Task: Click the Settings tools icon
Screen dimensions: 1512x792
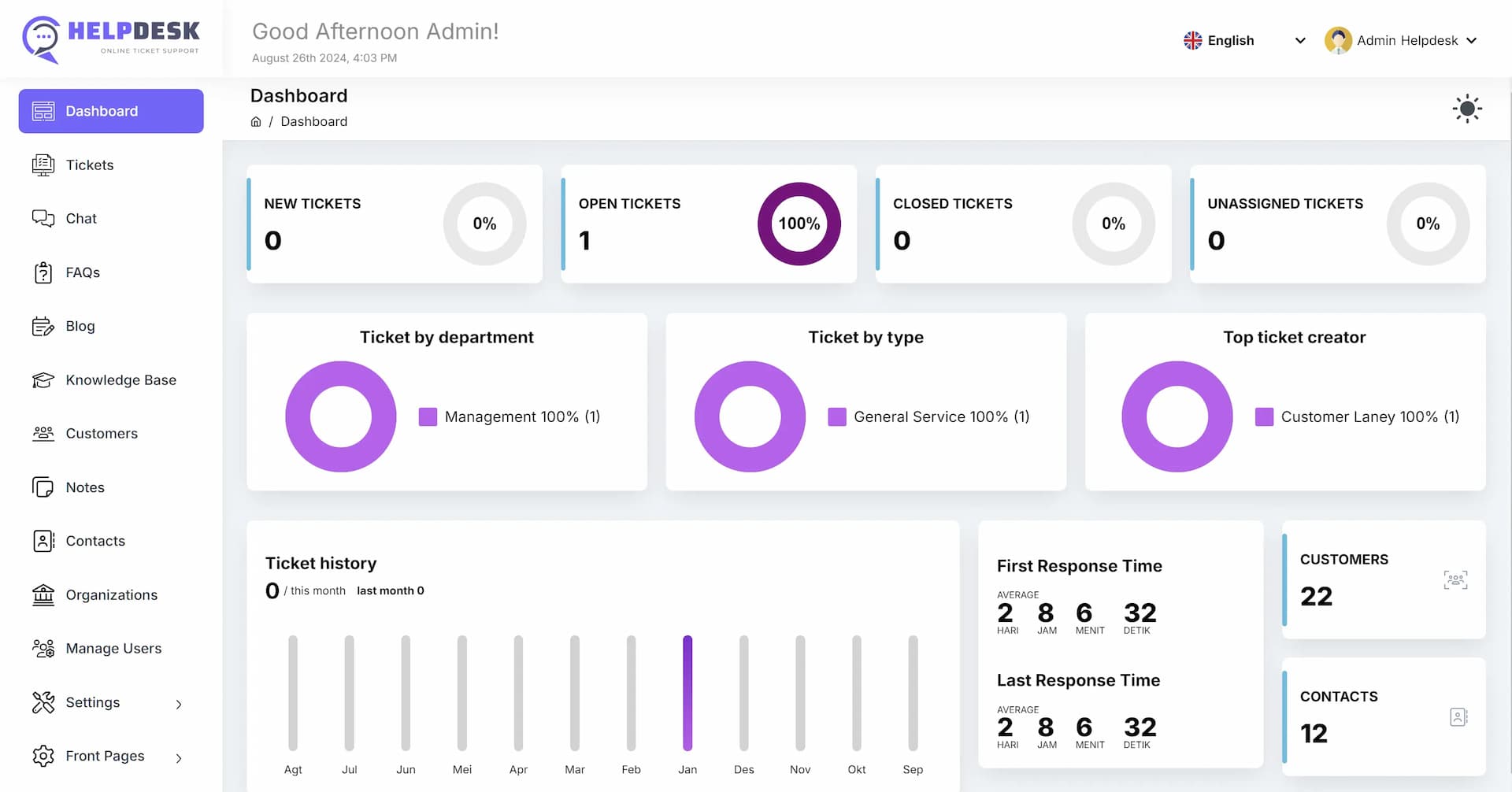Action: pos(43,702)
